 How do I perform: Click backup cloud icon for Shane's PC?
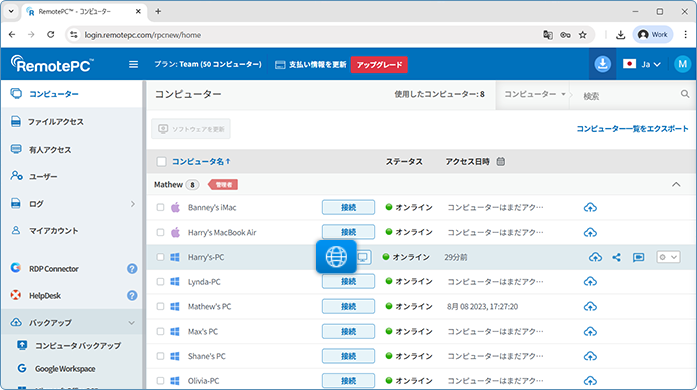[x=590, y=356]
